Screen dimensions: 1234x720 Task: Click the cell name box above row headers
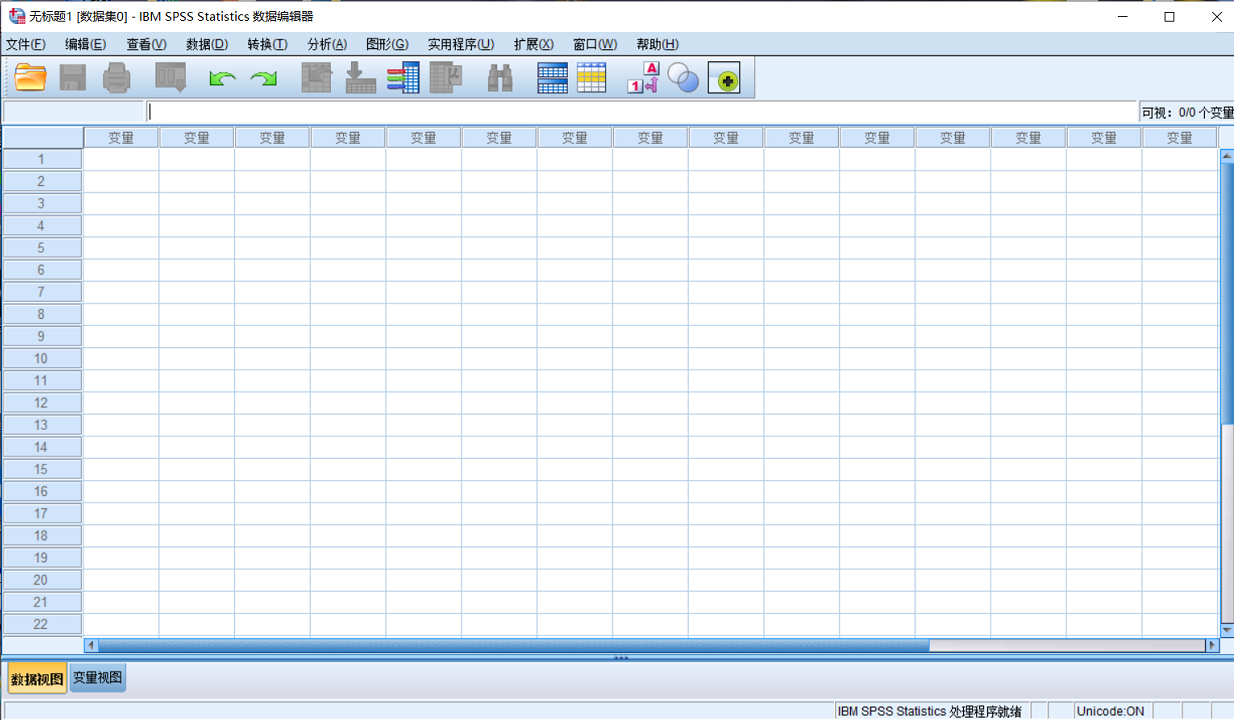pyautogui.click(x=74, y=112)
